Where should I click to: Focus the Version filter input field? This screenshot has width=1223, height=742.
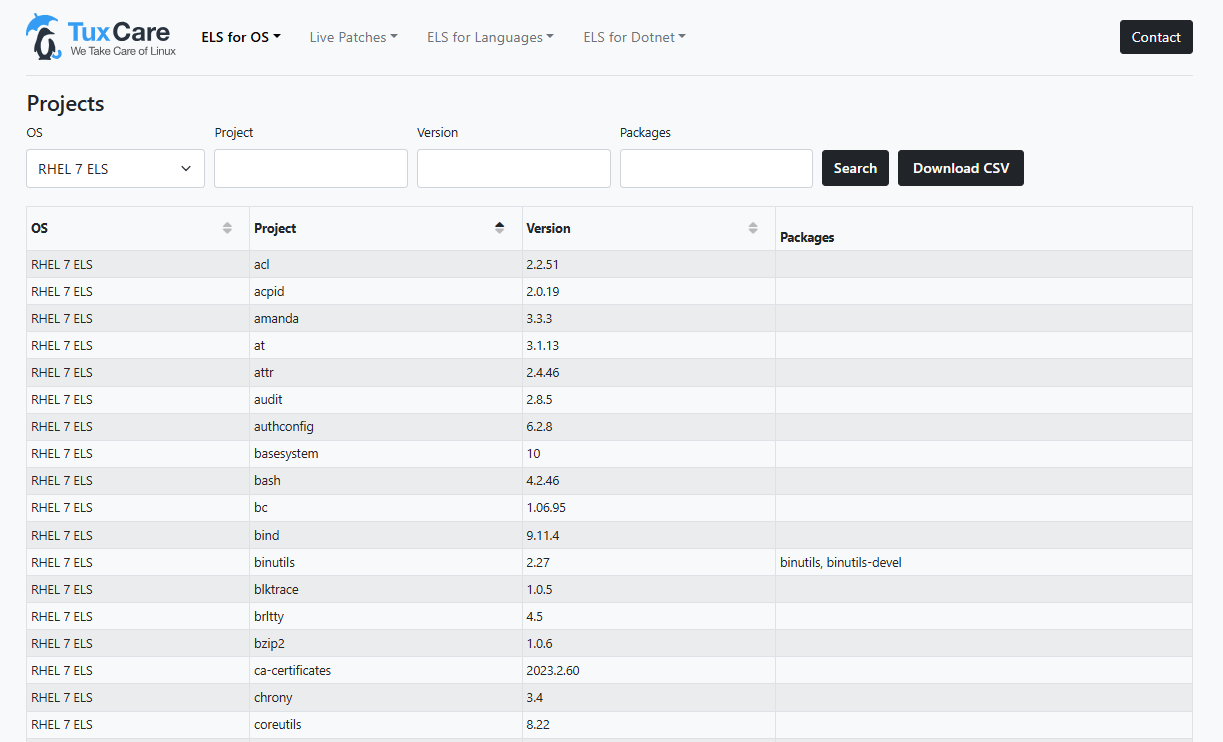[x=513, y=169]
